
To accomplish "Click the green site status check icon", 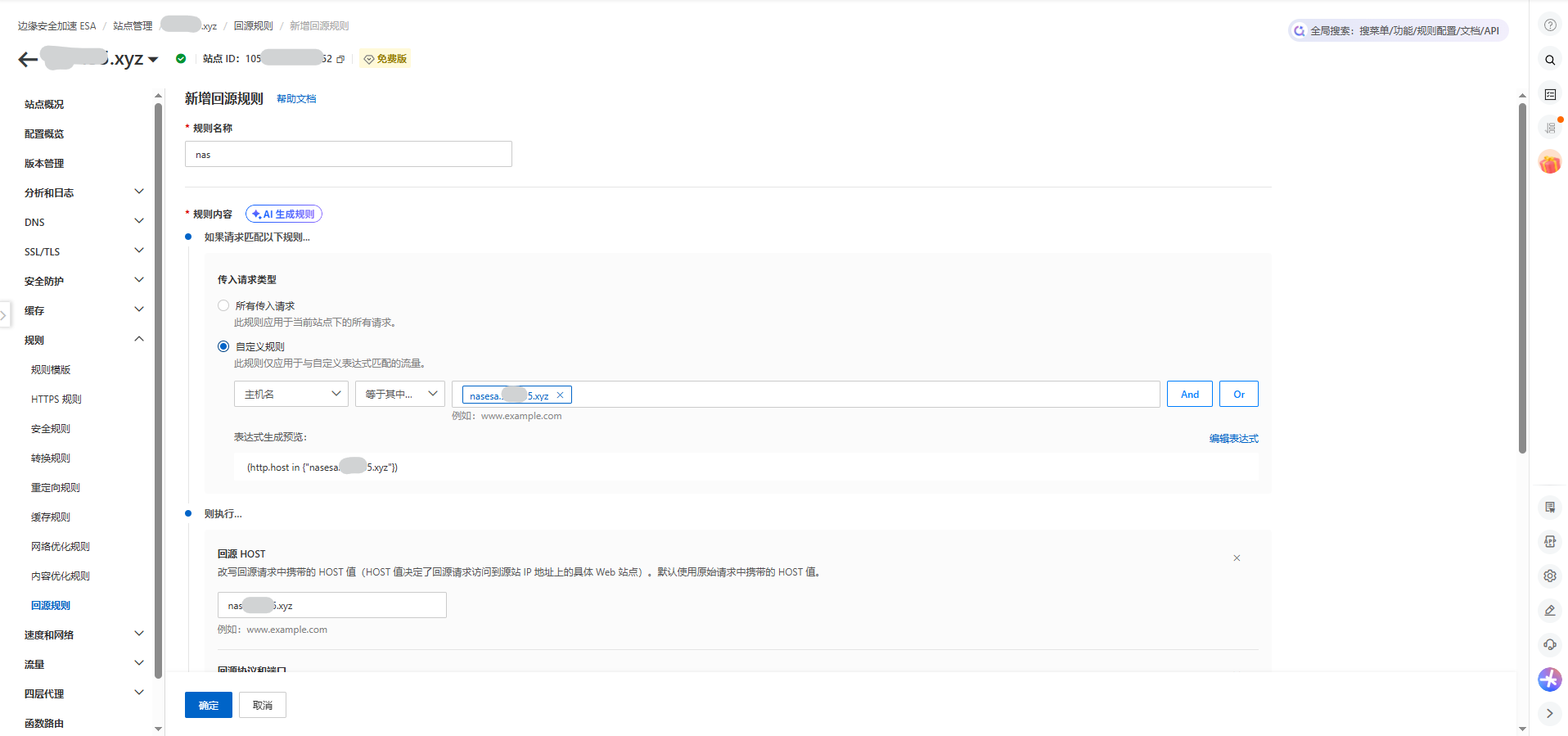I will 181,59.
